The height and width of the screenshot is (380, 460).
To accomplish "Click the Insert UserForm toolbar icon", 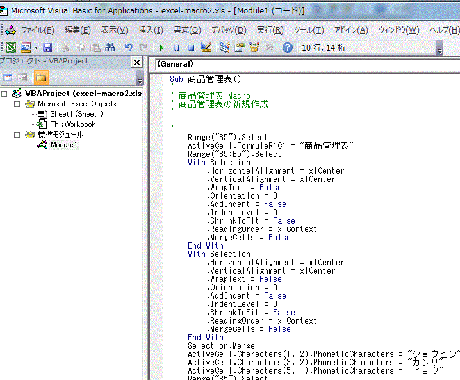I will point(26,48).
